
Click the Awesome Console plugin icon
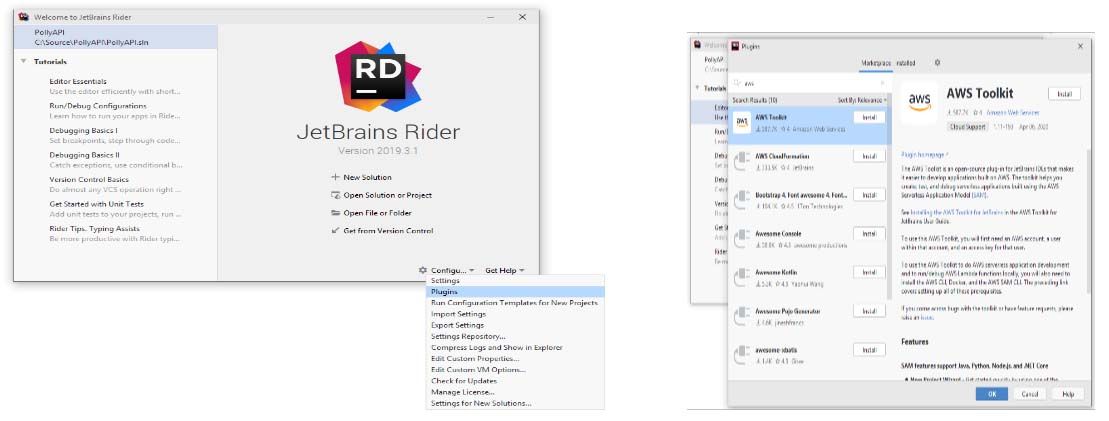[x=742, y=238]
